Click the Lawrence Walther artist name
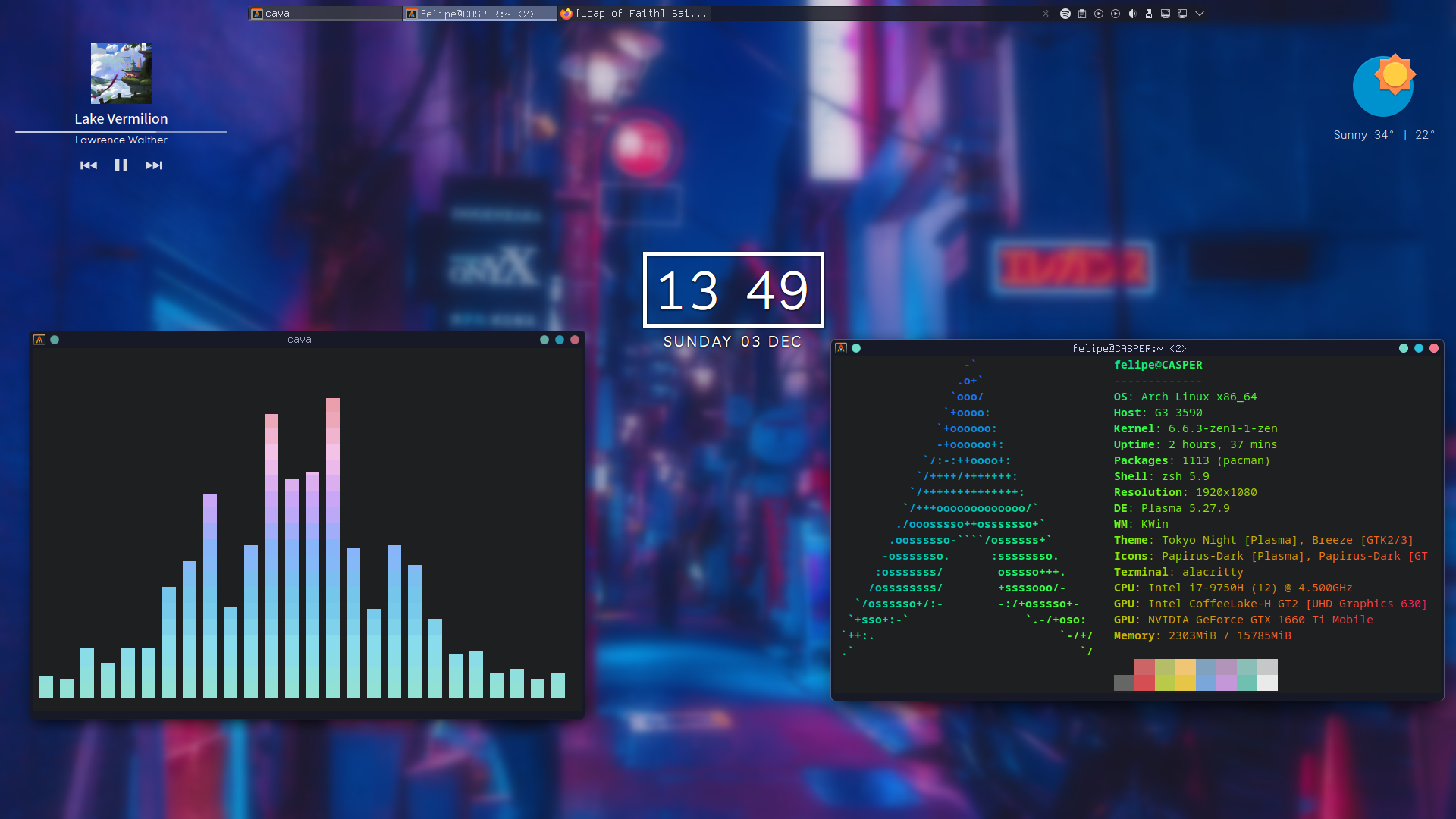1456x819 pixels. coord(121,140)
